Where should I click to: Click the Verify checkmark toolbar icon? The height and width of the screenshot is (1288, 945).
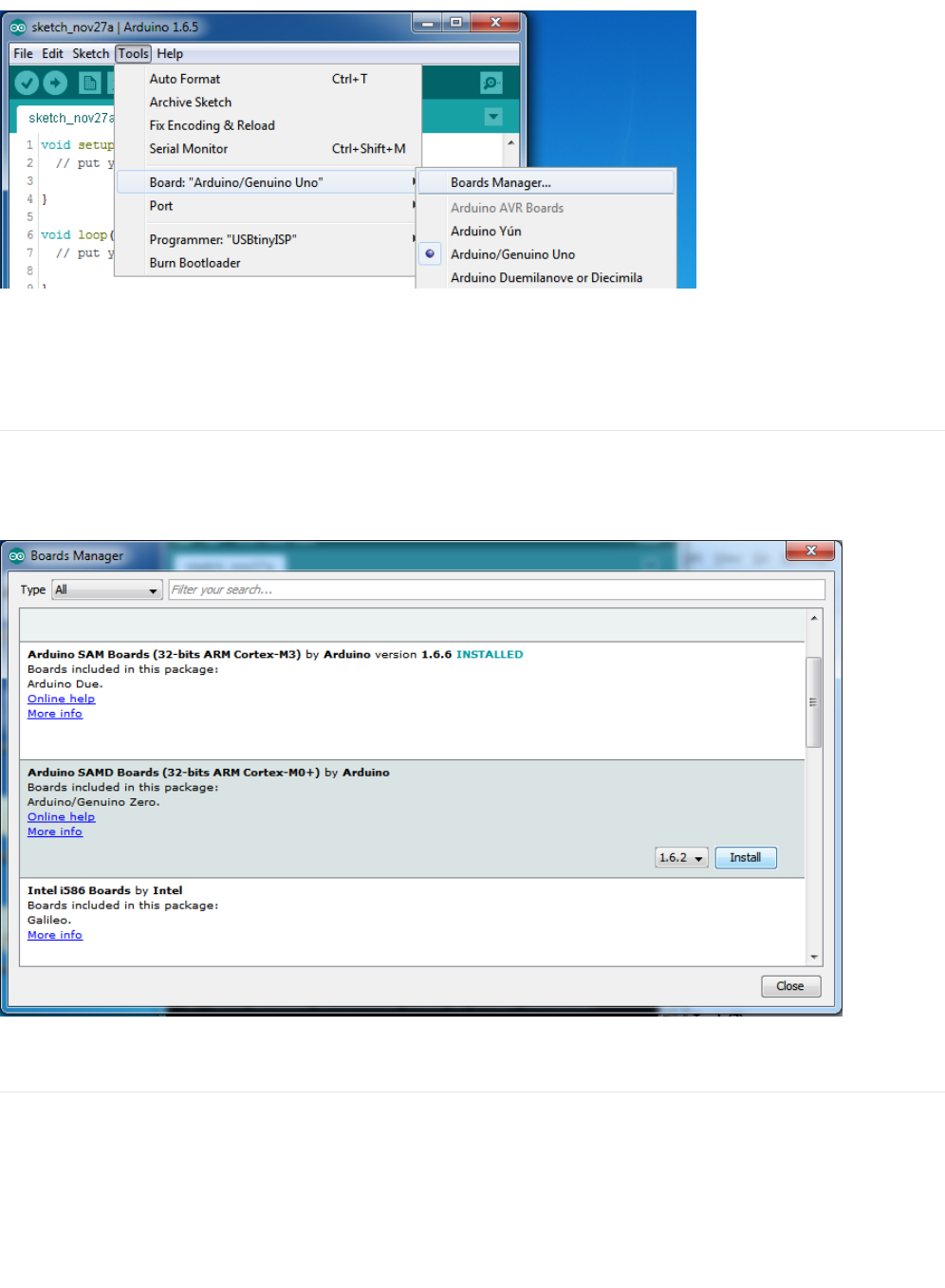pos(28,84)
